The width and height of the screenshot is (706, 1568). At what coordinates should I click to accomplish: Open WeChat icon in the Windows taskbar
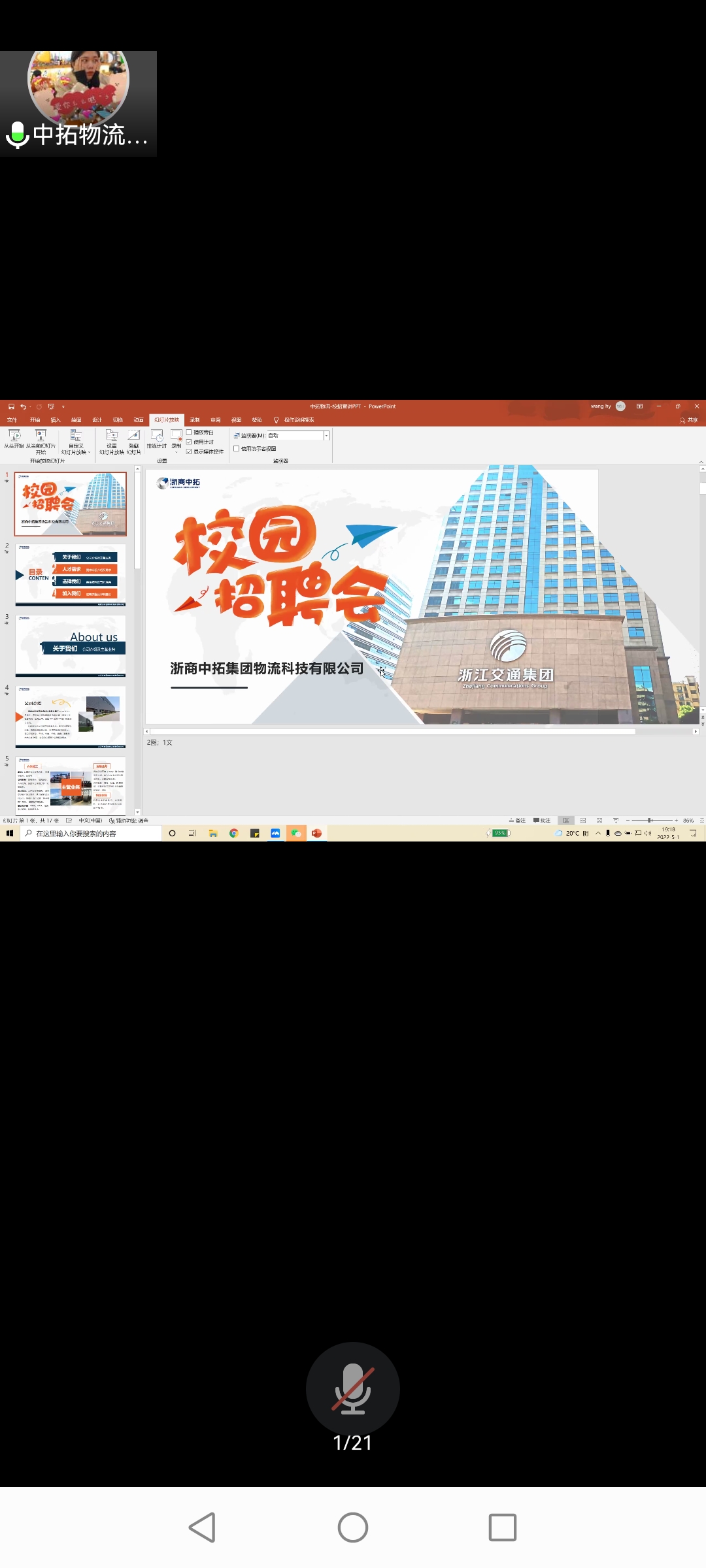[296, 834]
